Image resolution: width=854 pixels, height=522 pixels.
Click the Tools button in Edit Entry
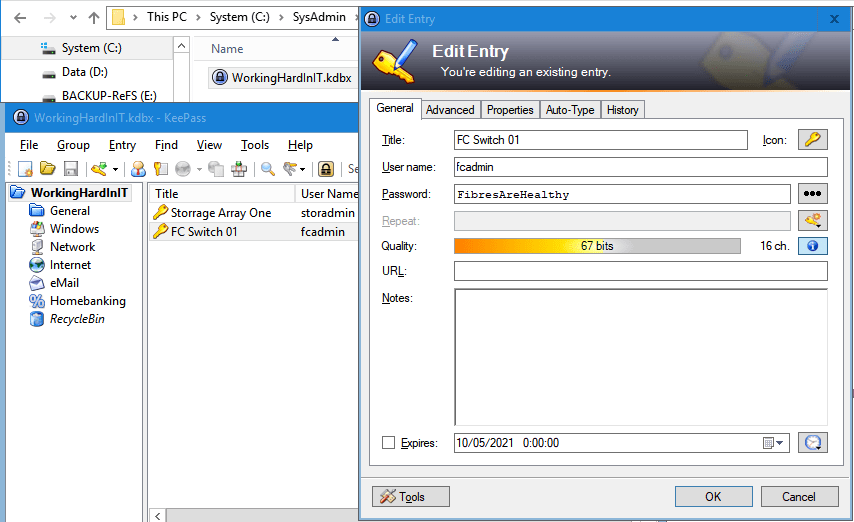[411, 496]
